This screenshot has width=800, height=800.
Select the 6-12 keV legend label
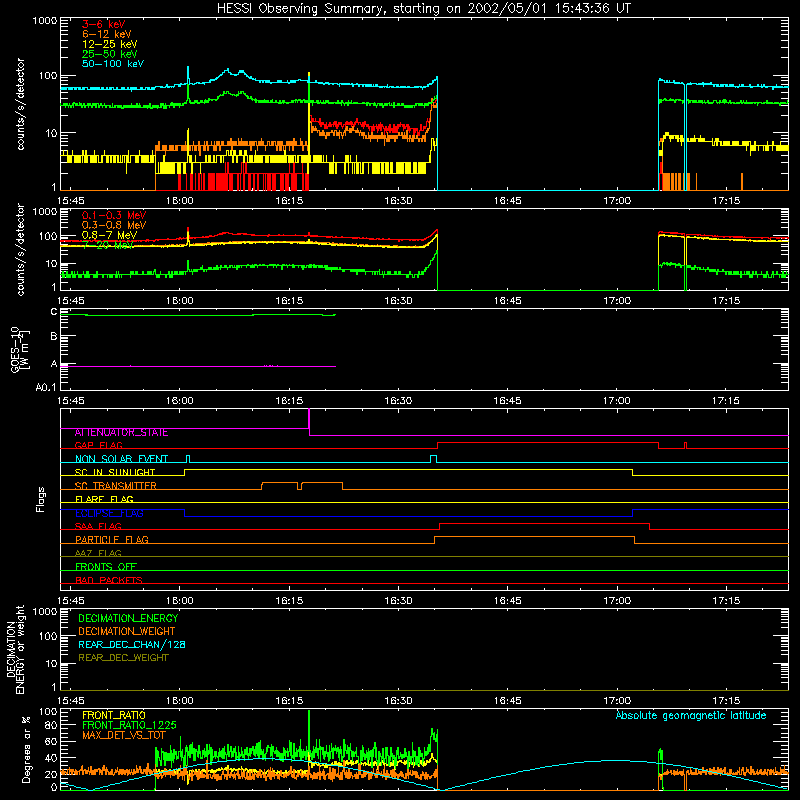[x=107, y=34]
